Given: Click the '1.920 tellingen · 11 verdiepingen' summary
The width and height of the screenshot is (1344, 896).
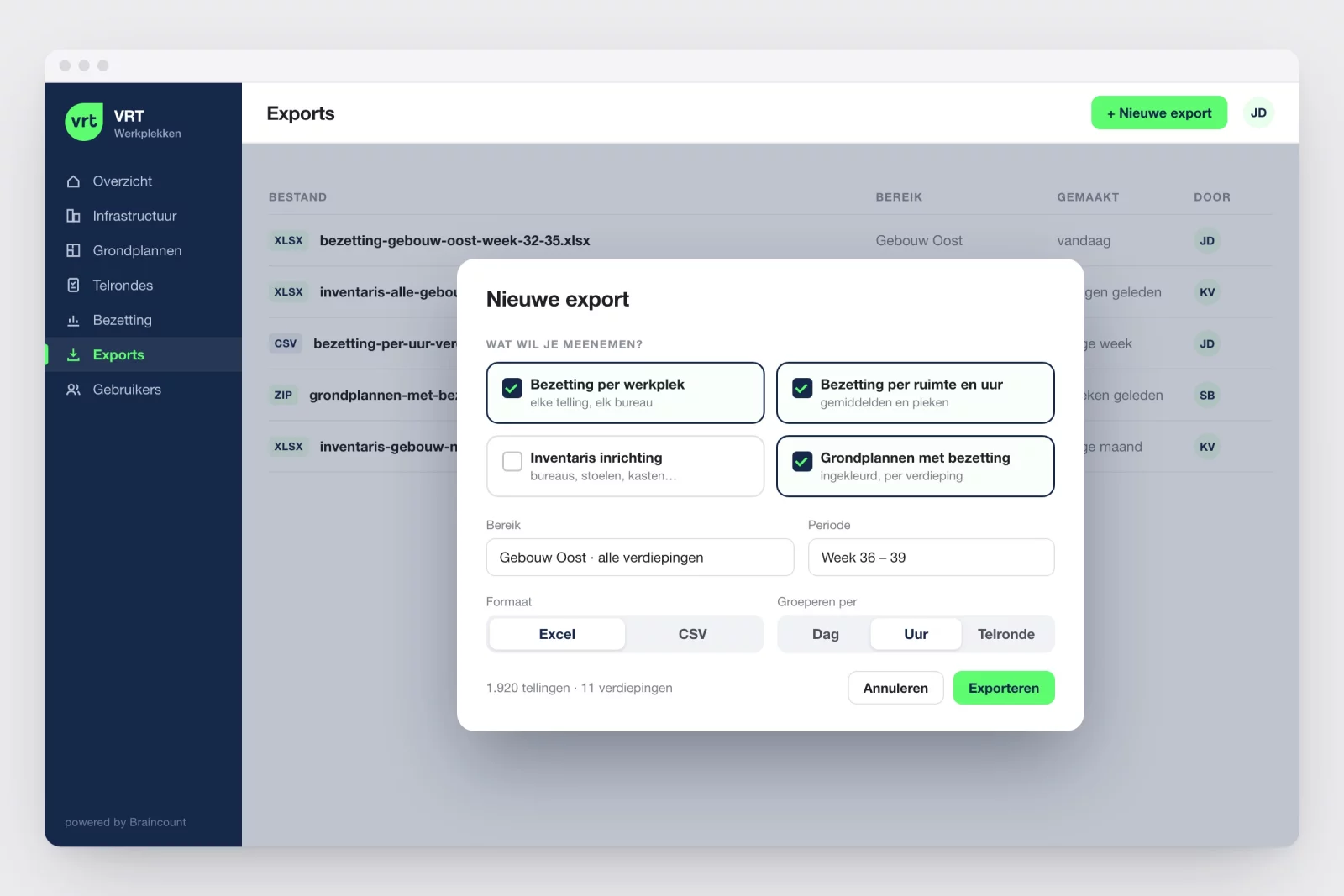Looking at the screenshot, I should coord(579,688).
